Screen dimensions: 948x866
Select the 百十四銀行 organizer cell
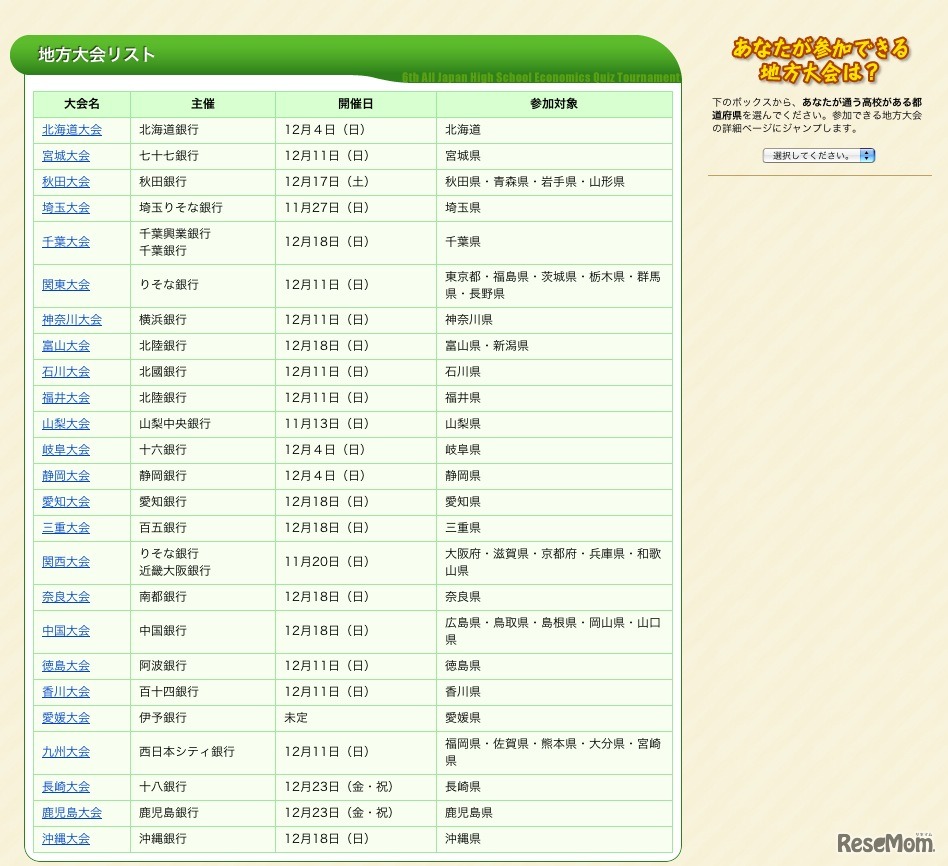point(203,692)
